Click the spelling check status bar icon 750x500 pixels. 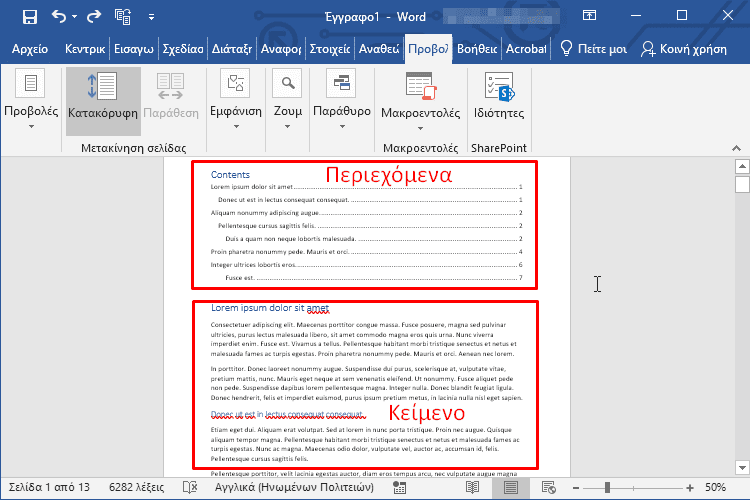[x=190, y=488]
